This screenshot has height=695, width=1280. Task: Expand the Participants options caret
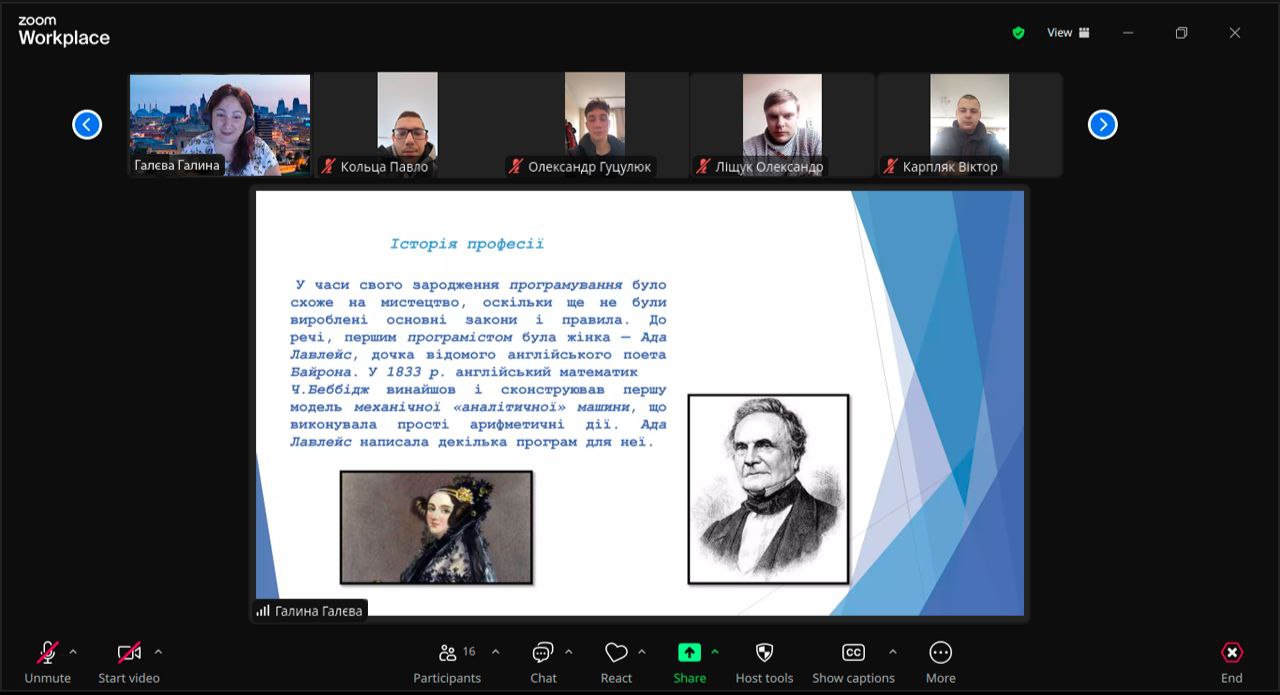[x=496, y=652]
